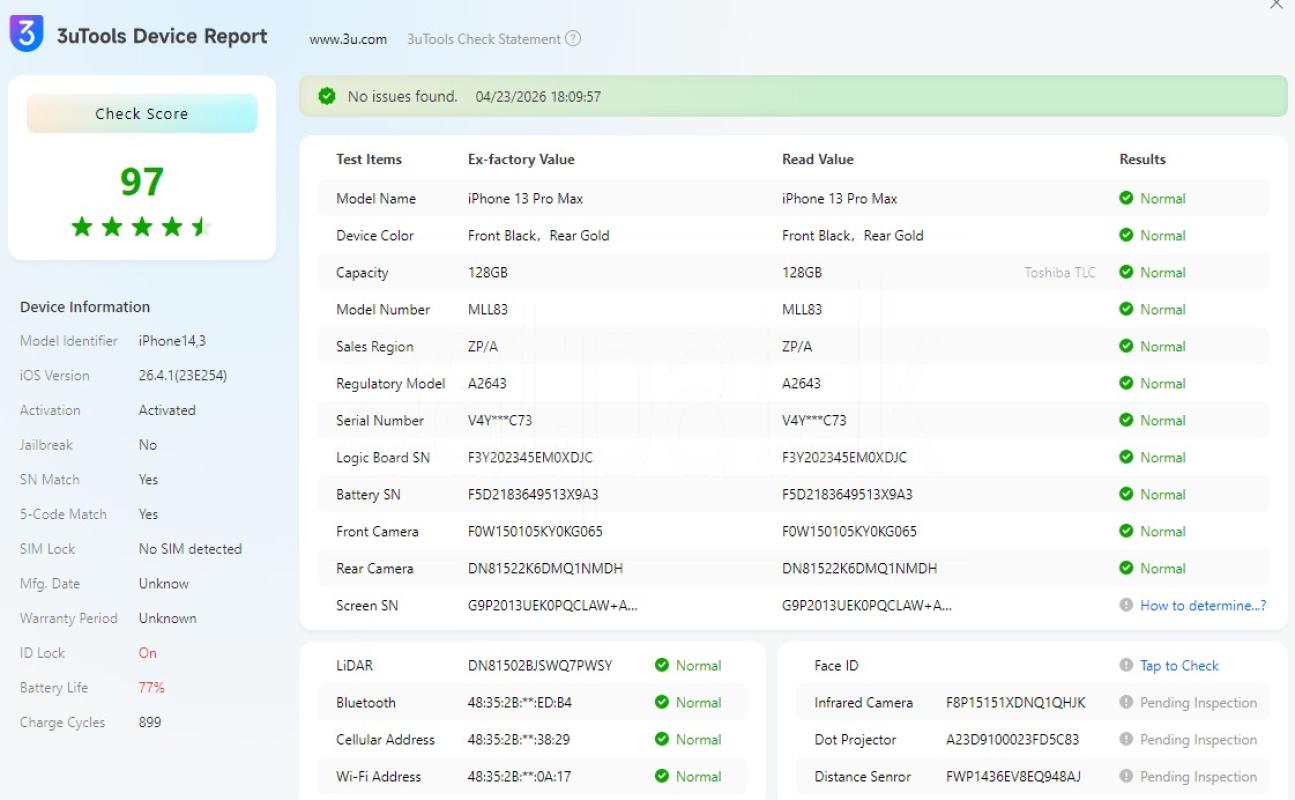1295x800 pixels.
Task: Click the five-star rating display
Action: 141,227
